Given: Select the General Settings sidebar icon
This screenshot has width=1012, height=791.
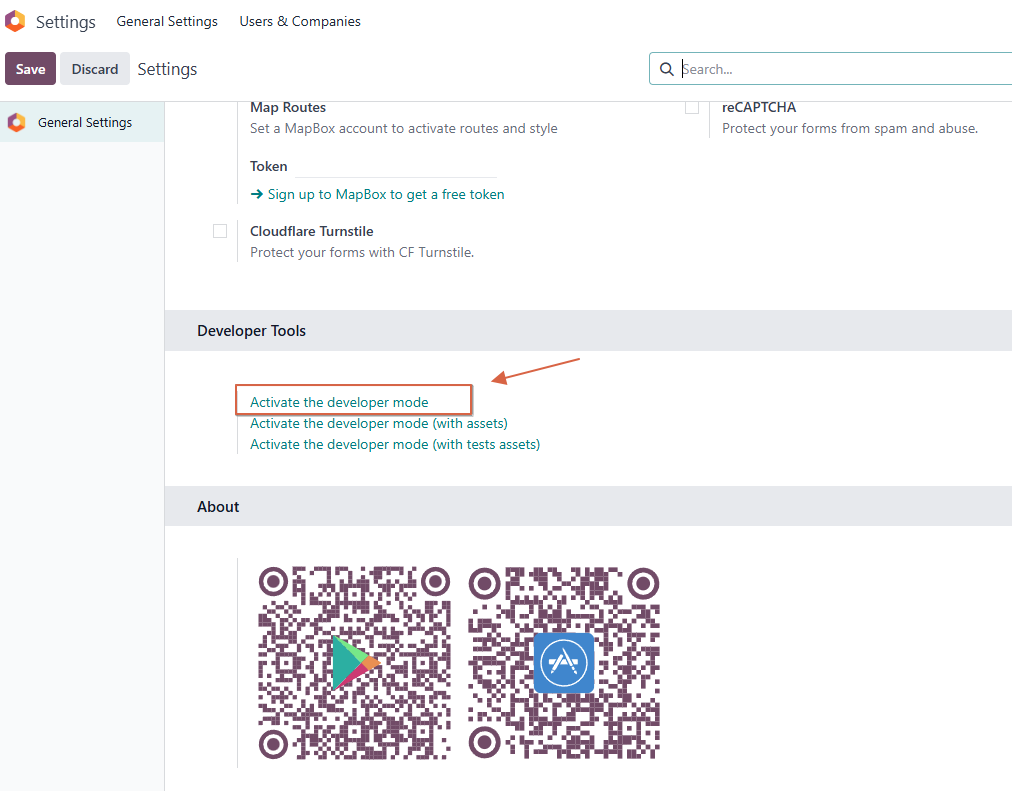Looking at the screenshot, I should (16, 122).
